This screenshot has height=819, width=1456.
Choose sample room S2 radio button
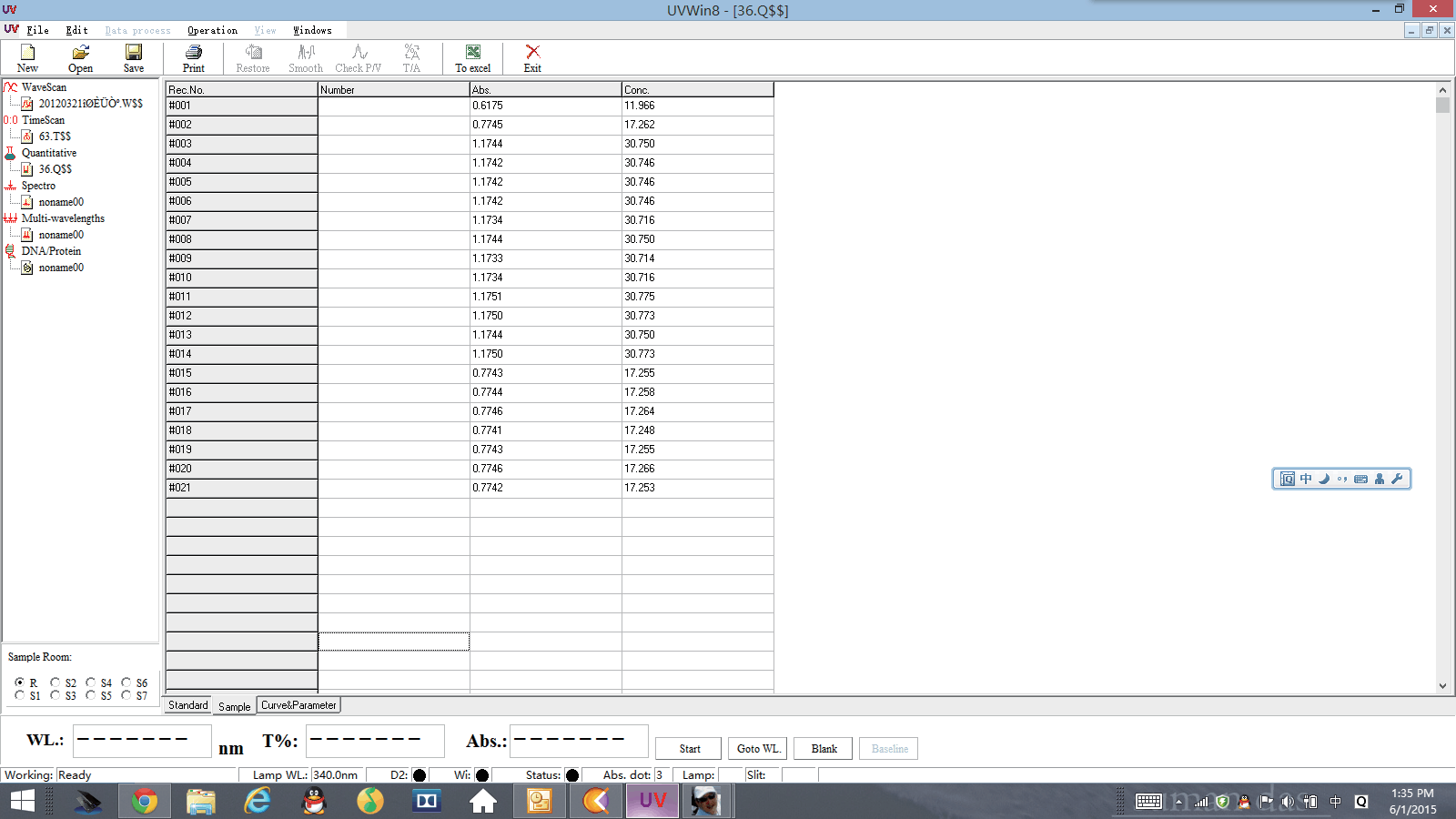pyautogui.click(x=56, y=682)
